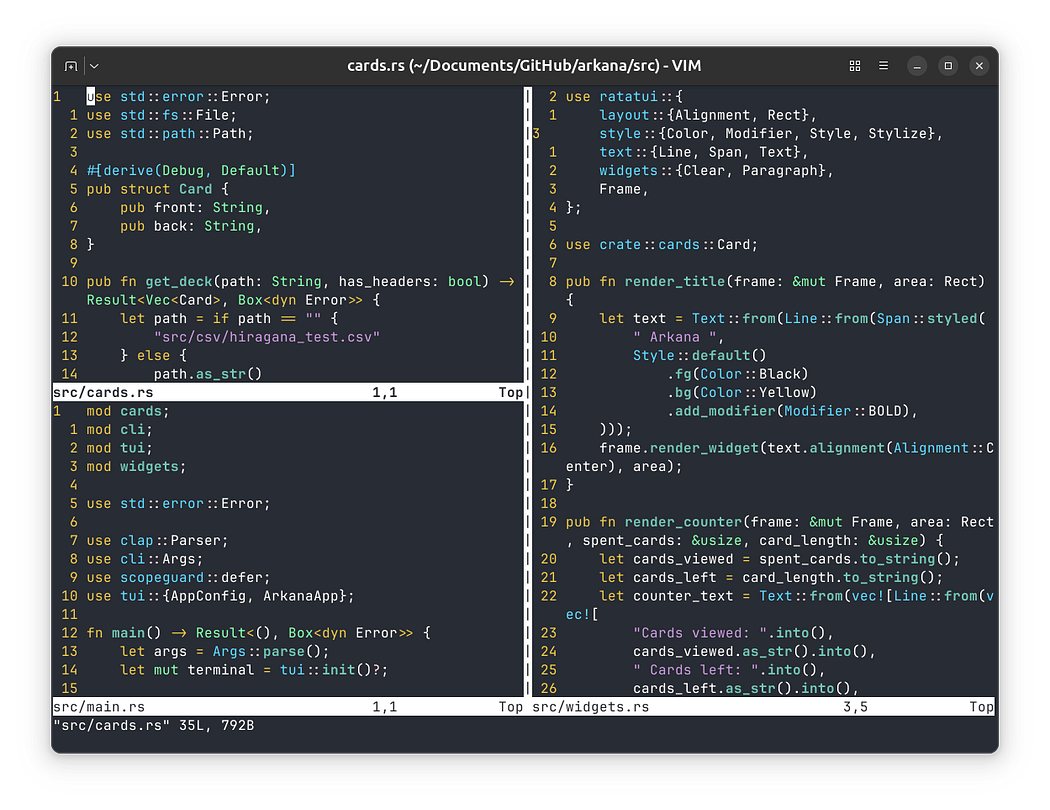Close the VIM terminal window

(979, 66)
